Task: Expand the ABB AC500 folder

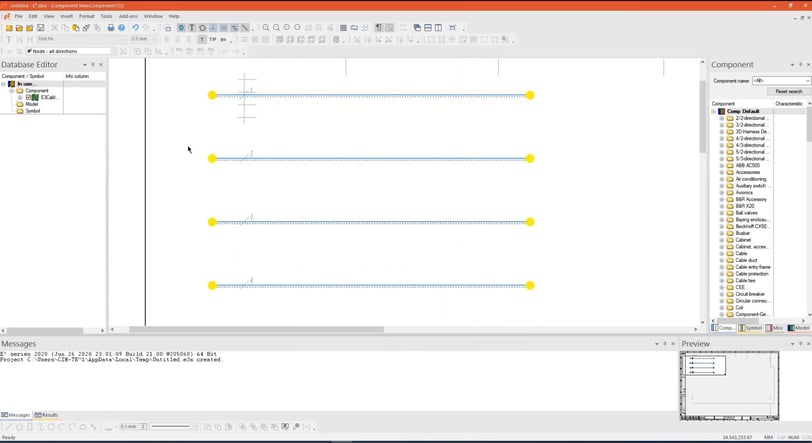Action: point(721,166)
